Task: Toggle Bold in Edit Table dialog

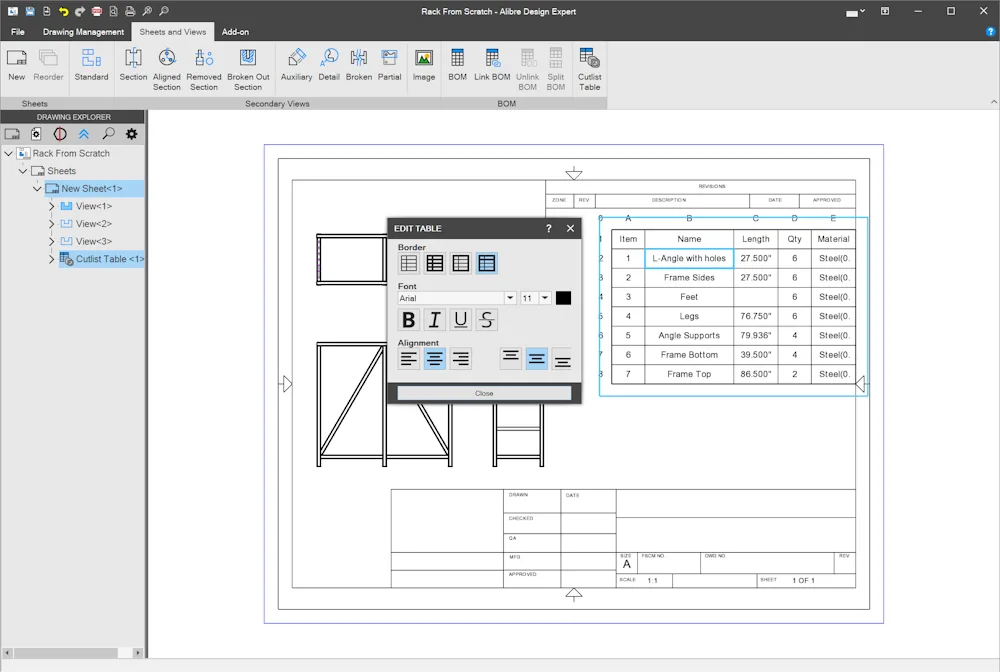Action: (x=409, y=319)
